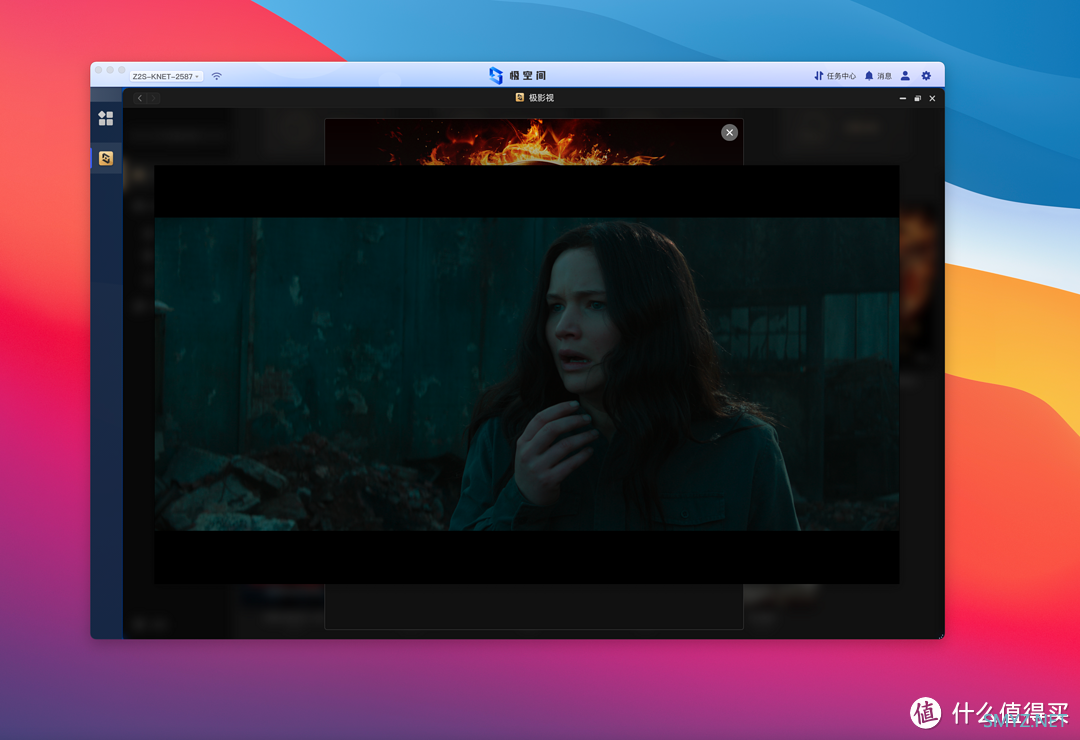The image size is (1080, 740).
Task: Click the playing video frame
Action: [526, 374]
